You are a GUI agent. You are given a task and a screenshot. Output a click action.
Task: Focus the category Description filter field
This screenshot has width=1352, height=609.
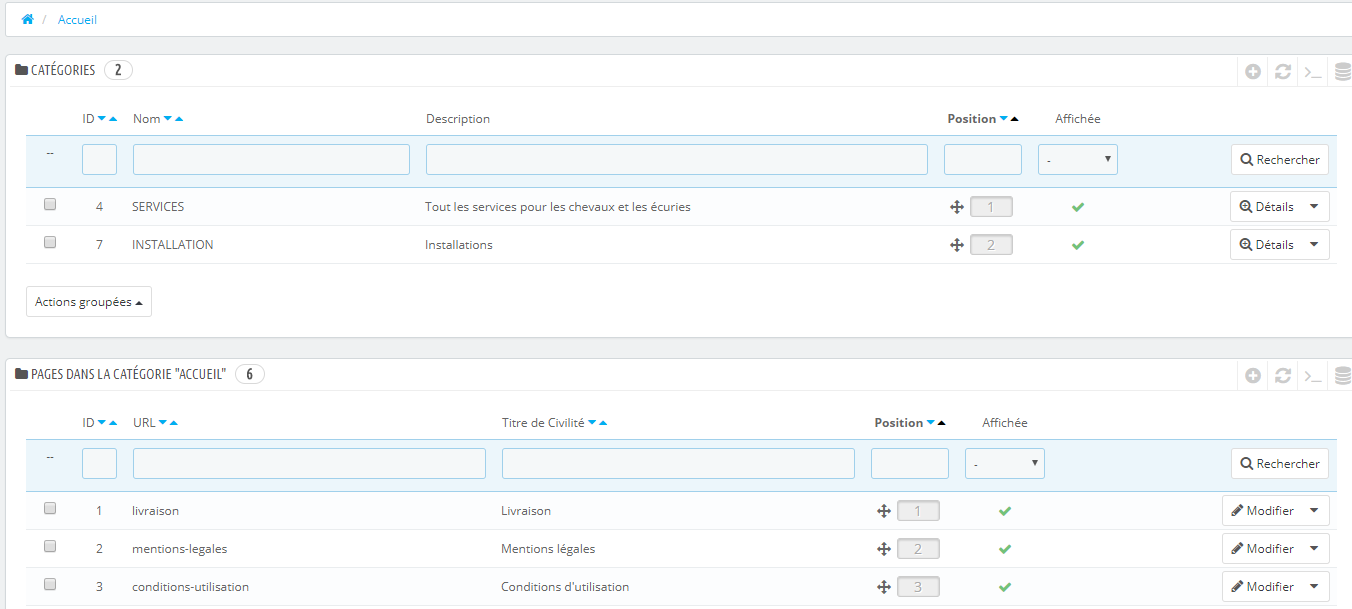pyautogui.click(x=677, y=160)
